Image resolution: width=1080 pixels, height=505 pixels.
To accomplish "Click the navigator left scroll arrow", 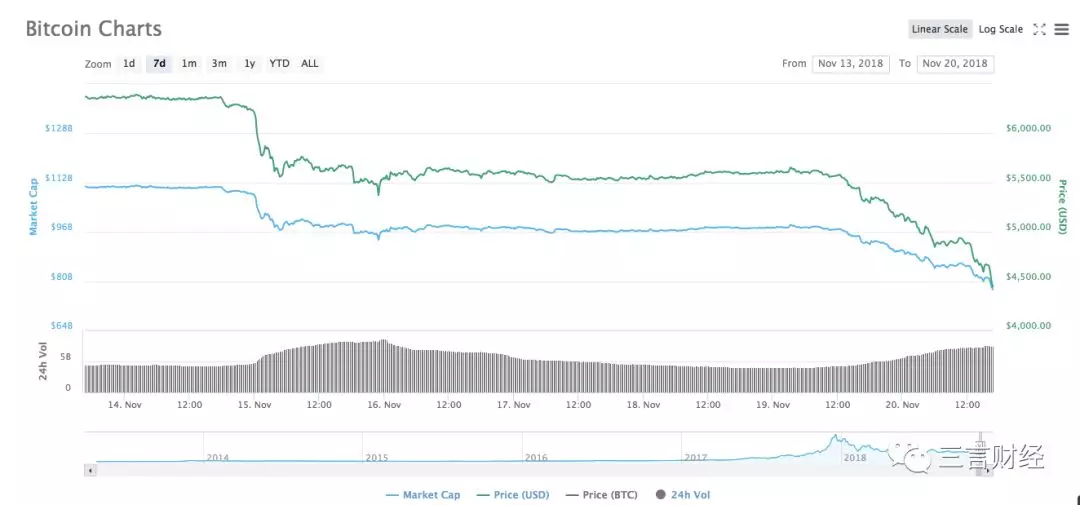I will (x=90, y=470).
